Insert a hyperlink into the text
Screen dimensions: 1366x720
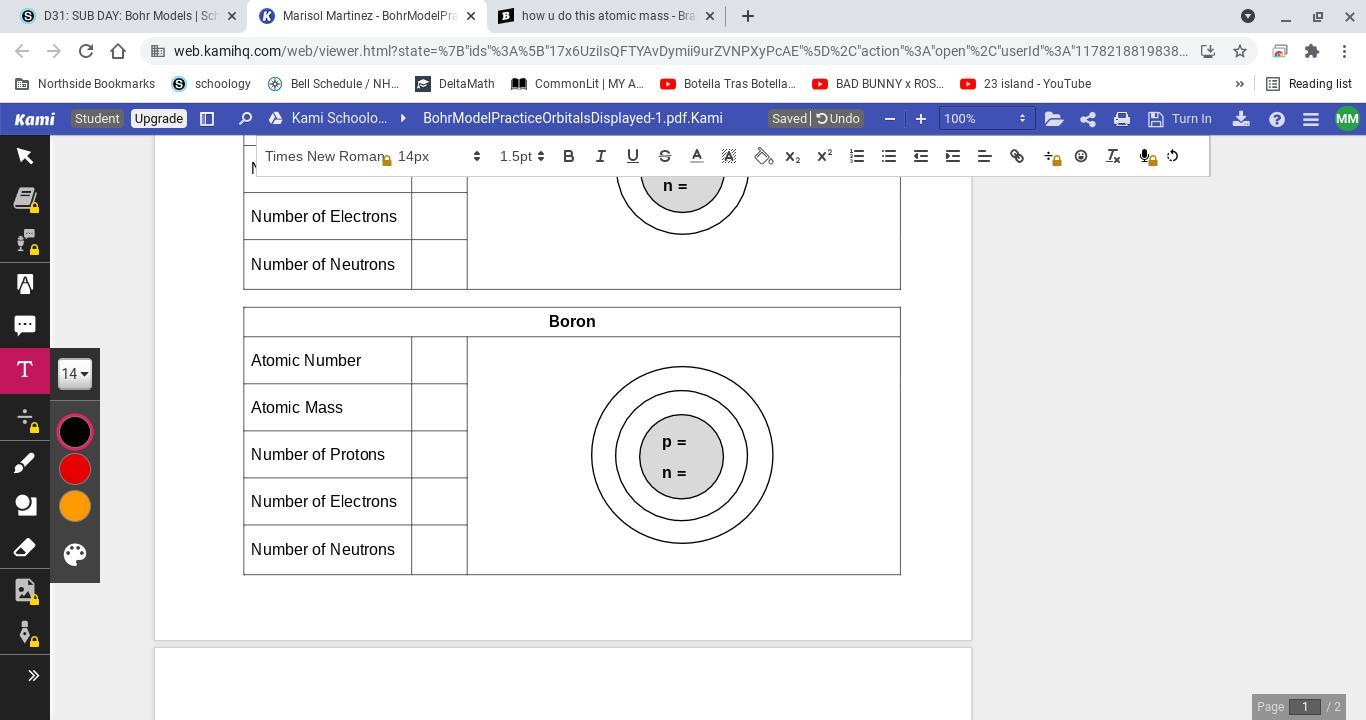(x=1016, y=156)
